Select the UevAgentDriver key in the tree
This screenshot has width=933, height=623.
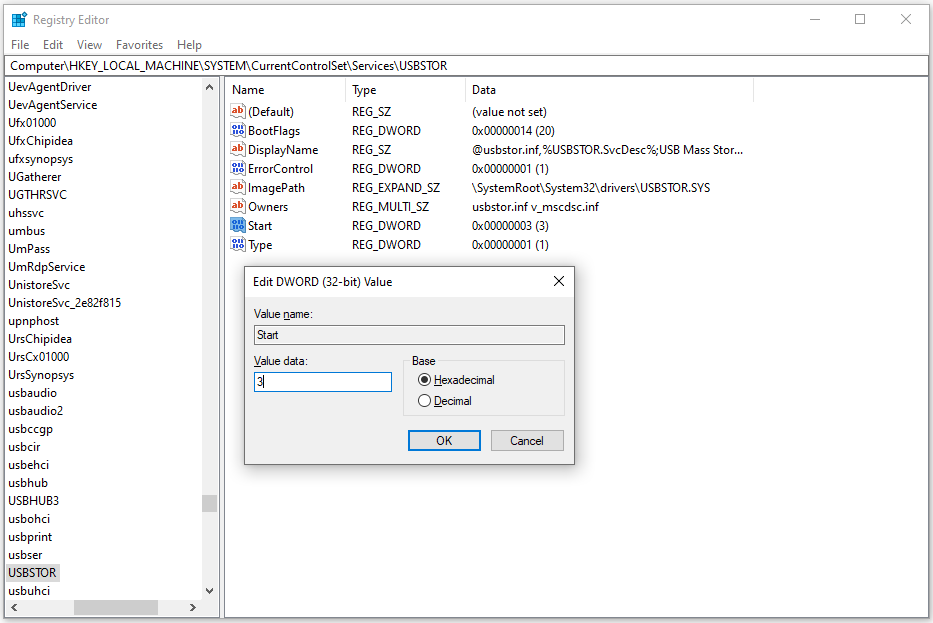point(49,87)
